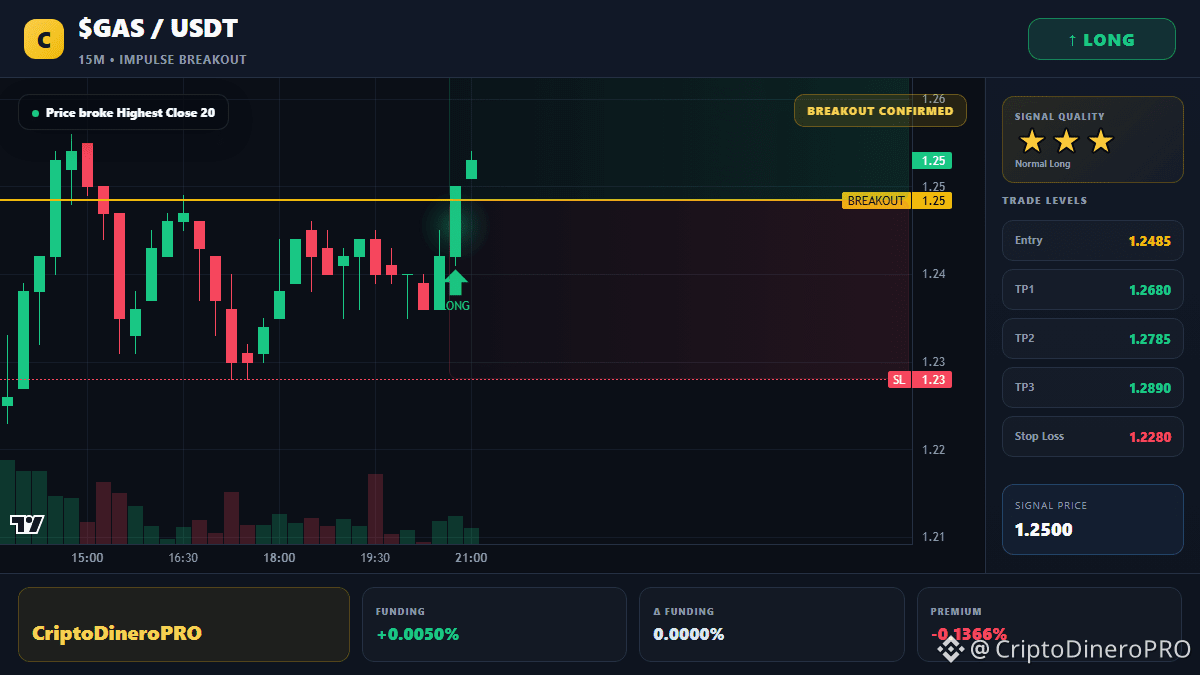
Task: Click the Normal Long quality label
Action: click(1042, 164)
